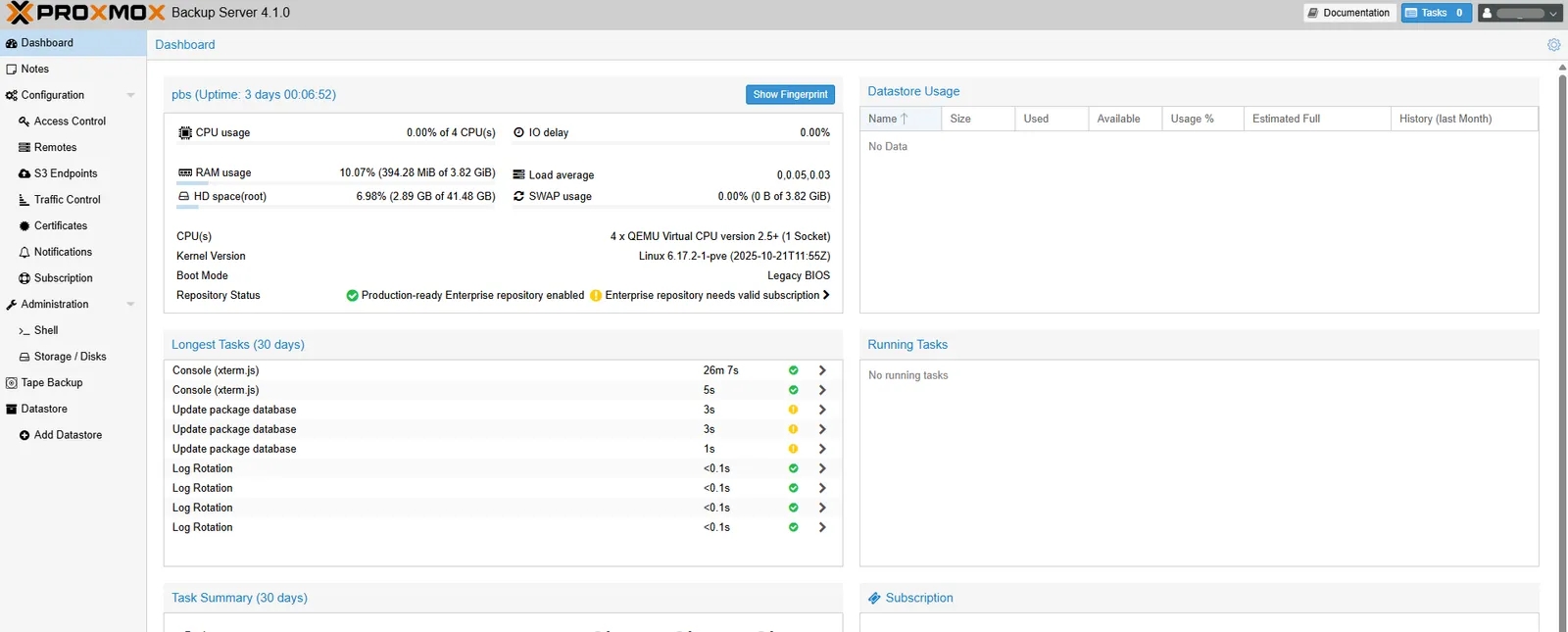
Task: Click the Add Datastore plus icon
Action: pyautogui.click(x=24, y=435)
